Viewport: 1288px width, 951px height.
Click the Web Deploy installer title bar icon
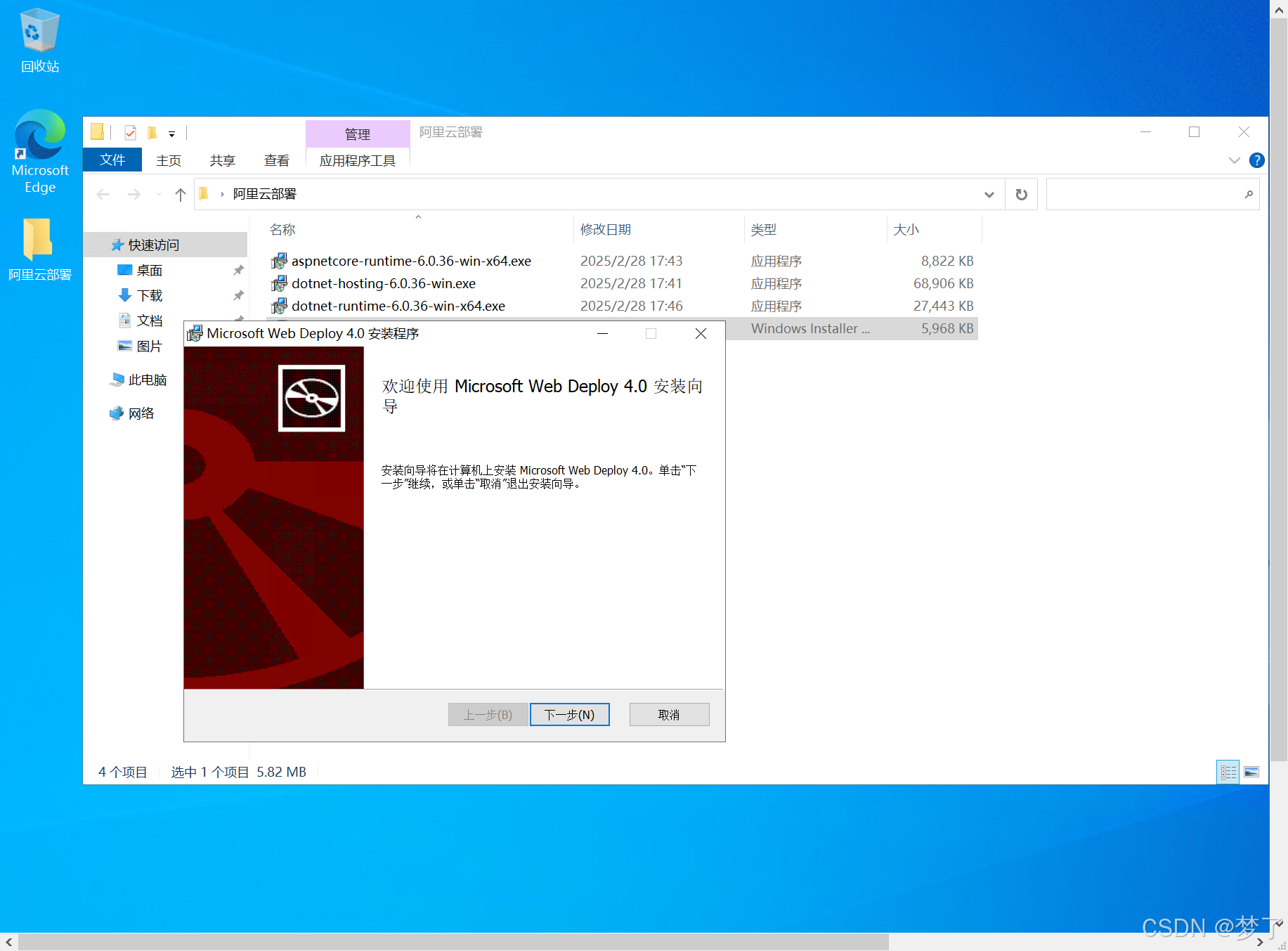pyautogui.click(x=195, y=333)
